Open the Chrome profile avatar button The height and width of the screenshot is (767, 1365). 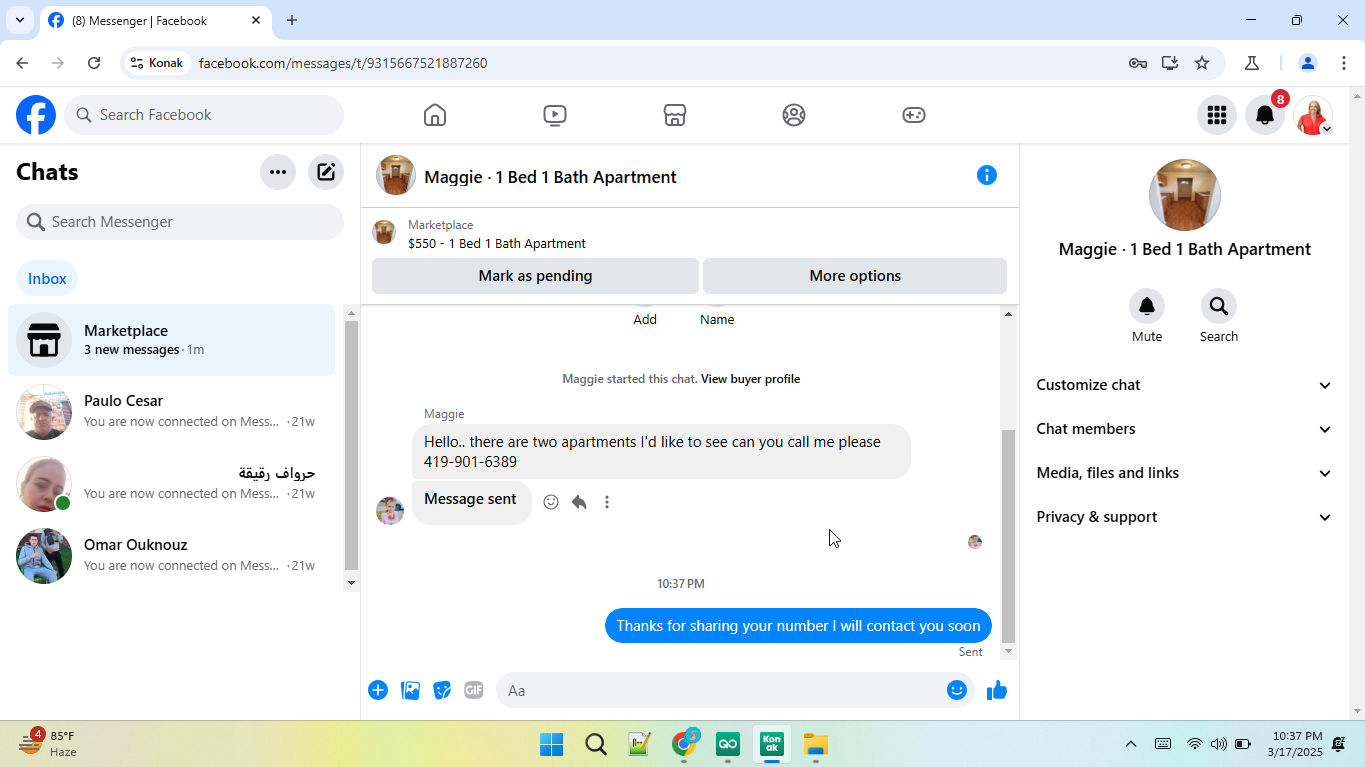1307,63
